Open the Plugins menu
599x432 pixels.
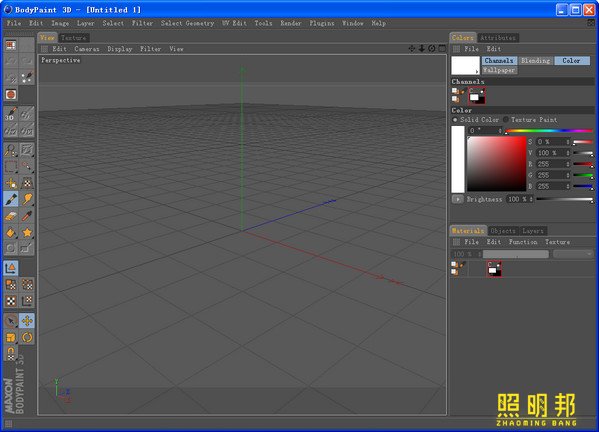click(322, 23)
